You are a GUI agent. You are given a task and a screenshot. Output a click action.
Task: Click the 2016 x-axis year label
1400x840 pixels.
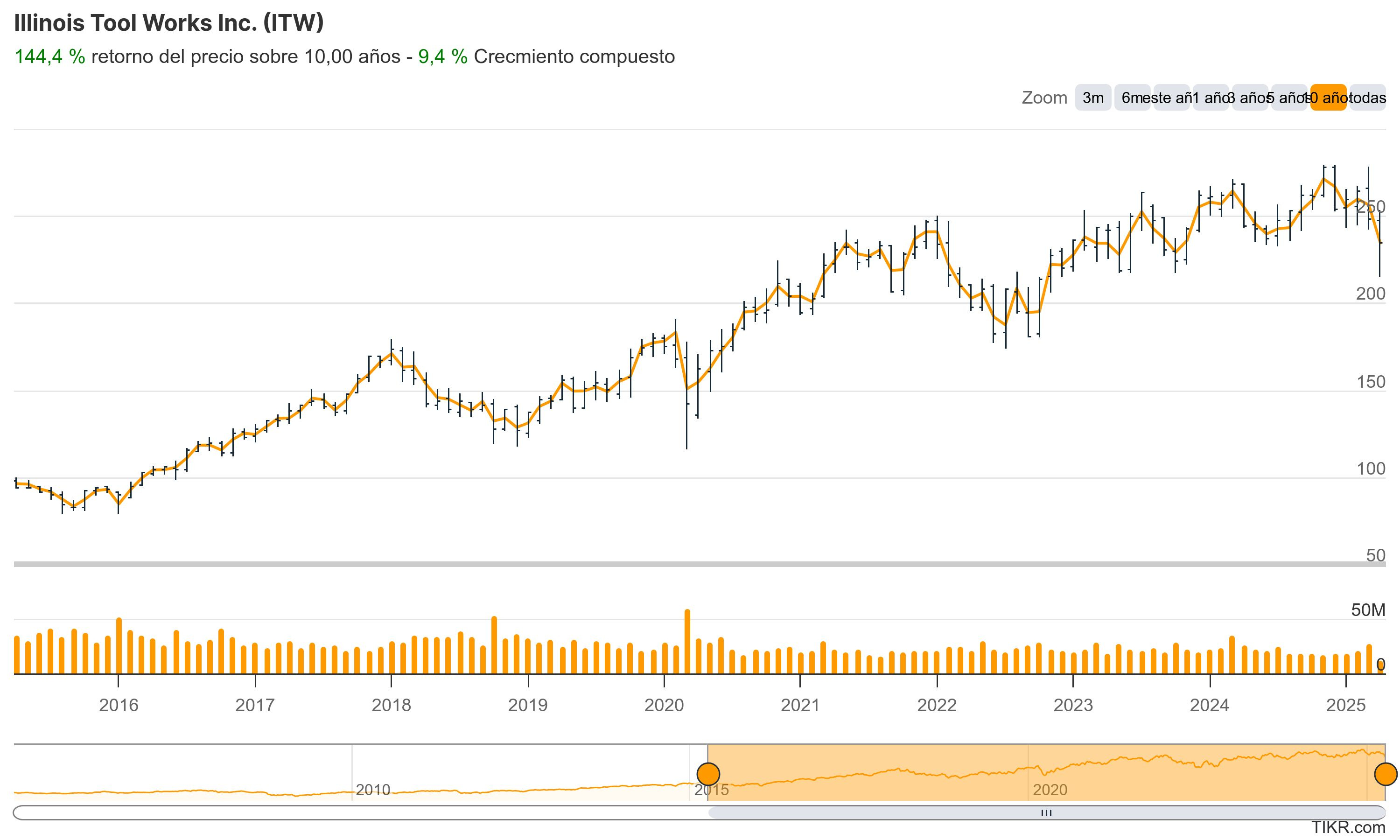pos(118,705)
